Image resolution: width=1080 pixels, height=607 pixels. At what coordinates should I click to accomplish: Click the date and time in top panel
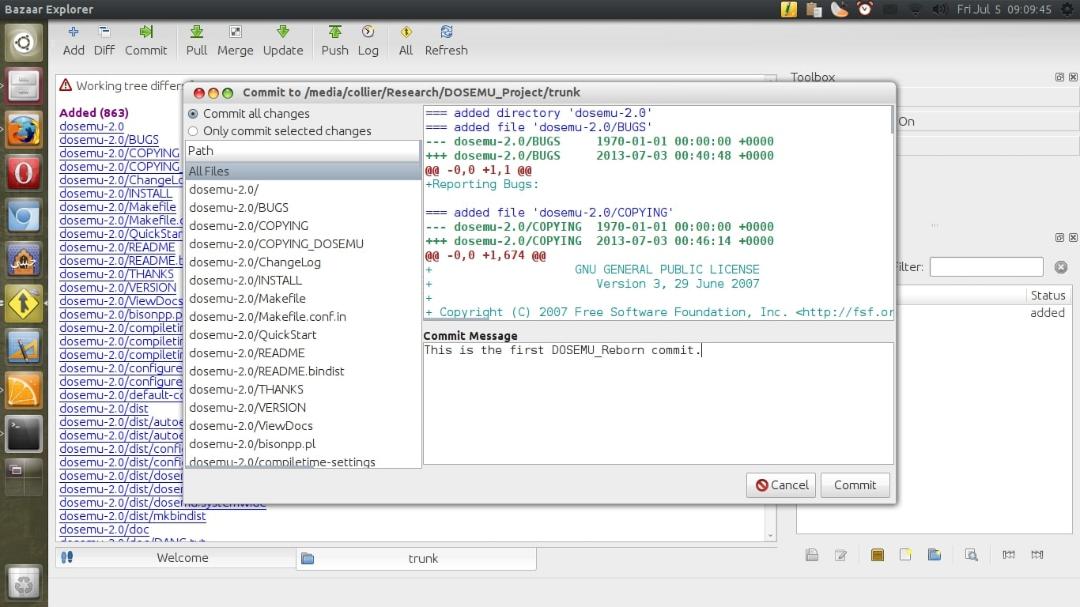[1004, 9]
